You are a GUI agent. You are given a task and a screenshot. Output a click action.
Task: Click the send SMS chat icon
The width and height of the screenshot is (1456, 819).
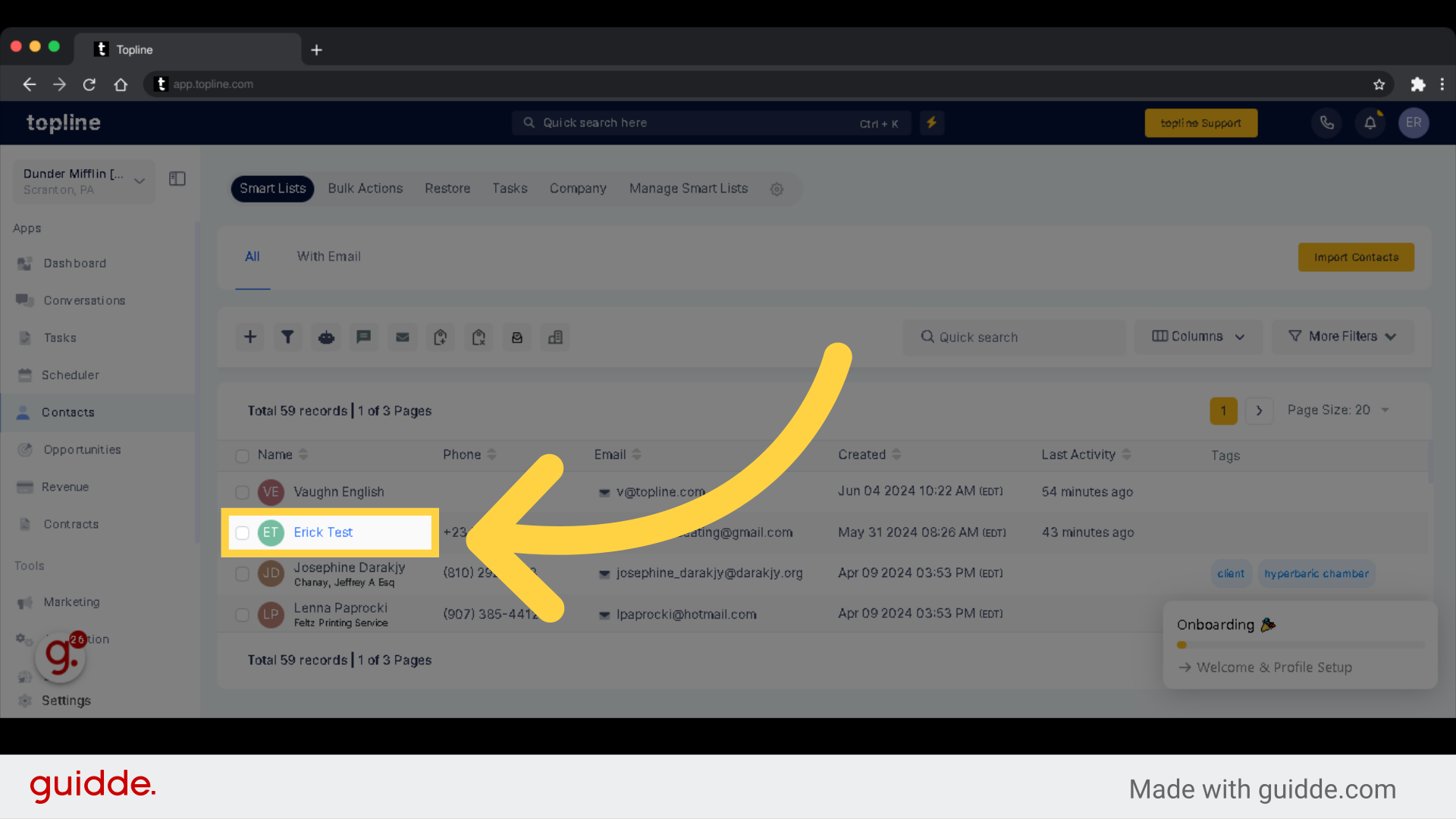(364, 337)
